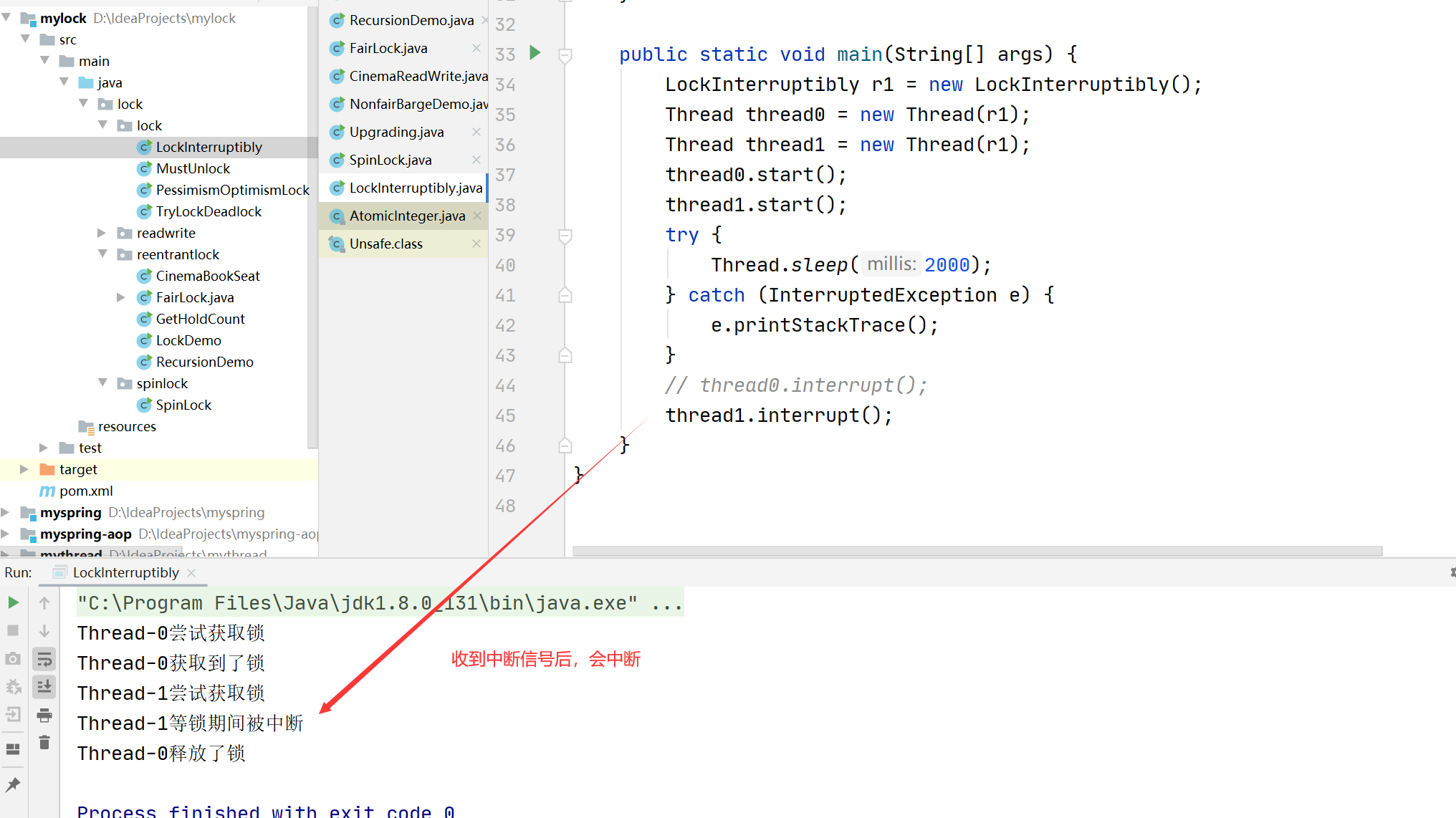1456x818 pixels.
Task: Click Restore Layout icon in Run sidebar
Action: 13,749
